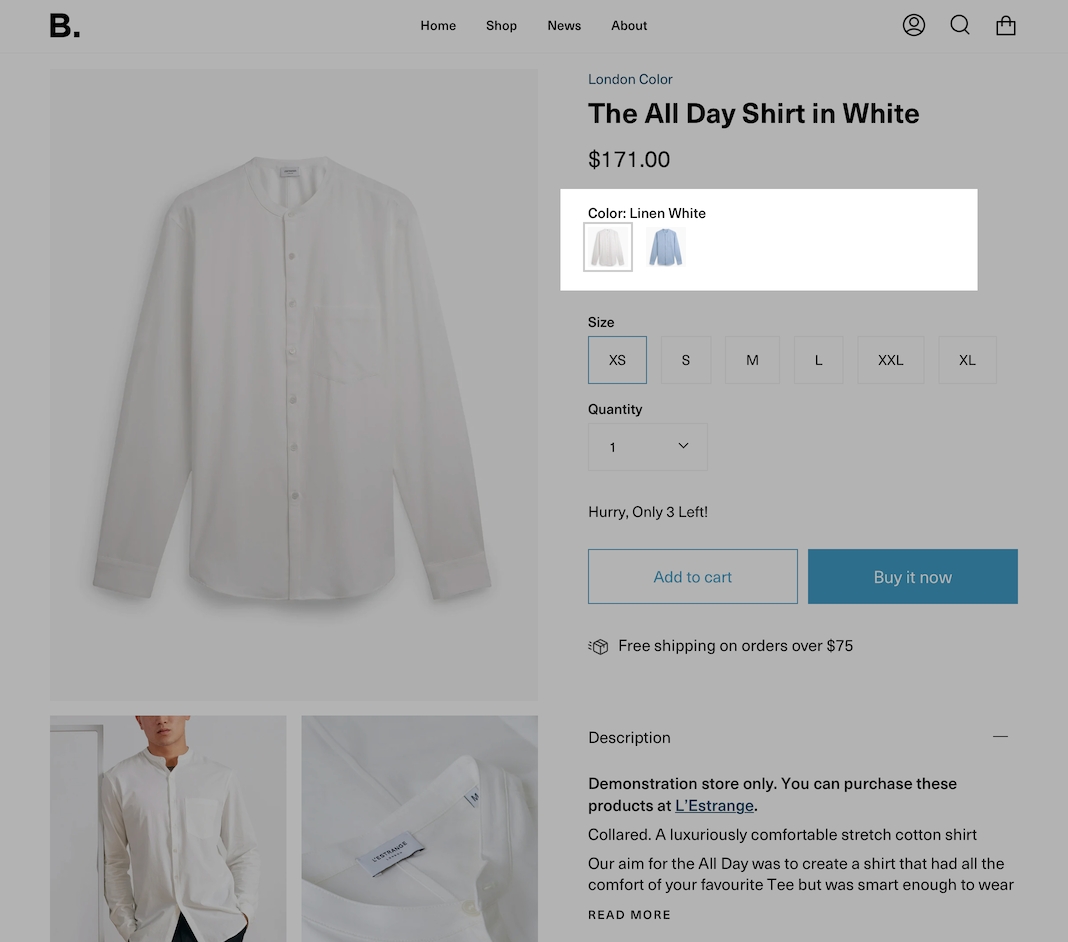Select size XS option
This screenshot has height=942, width=1068.
[x=617, y=360]
